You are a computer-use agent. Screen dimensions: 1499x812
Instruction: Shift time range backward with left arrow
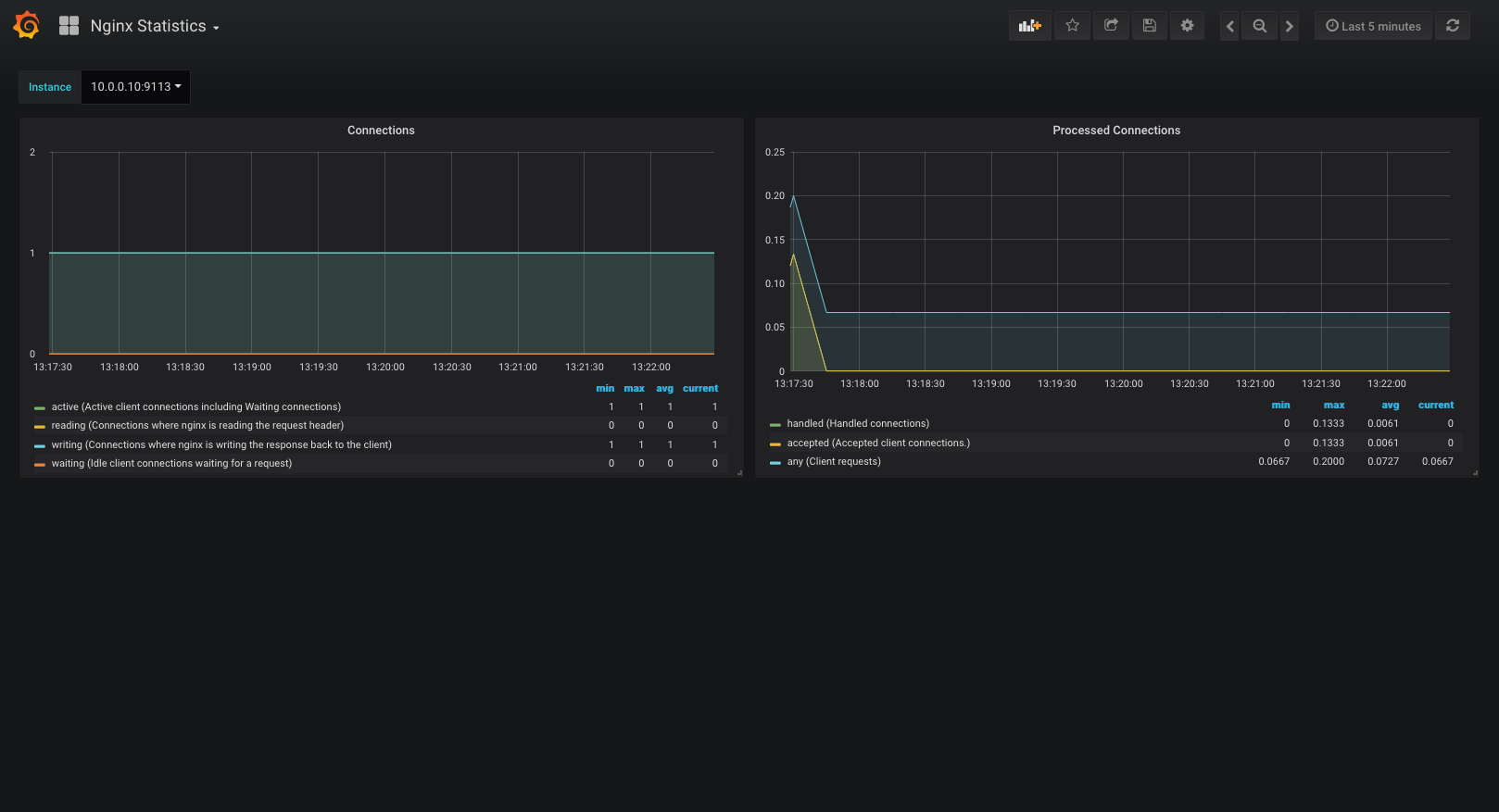tap(1229, 26)
